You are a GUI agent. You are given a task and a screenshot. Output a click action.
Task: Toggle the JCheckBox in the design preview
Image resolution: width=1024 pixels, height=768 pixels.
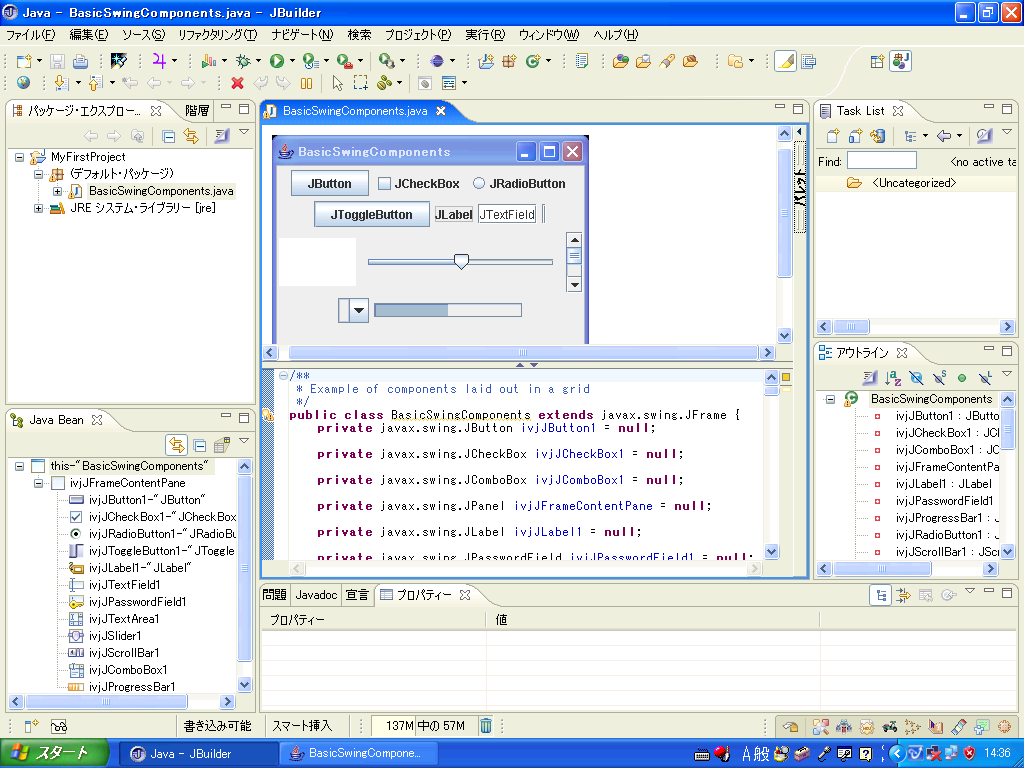pyautogui.click(x=384, y=183)
